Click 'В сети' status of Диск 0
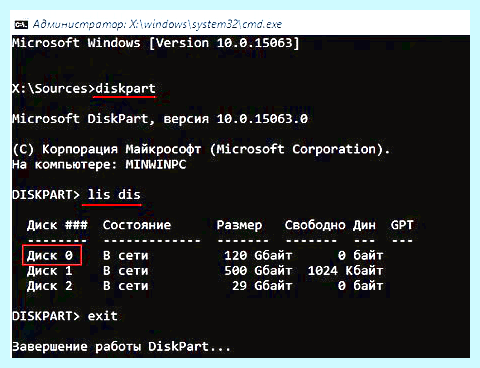 point(126,256)
